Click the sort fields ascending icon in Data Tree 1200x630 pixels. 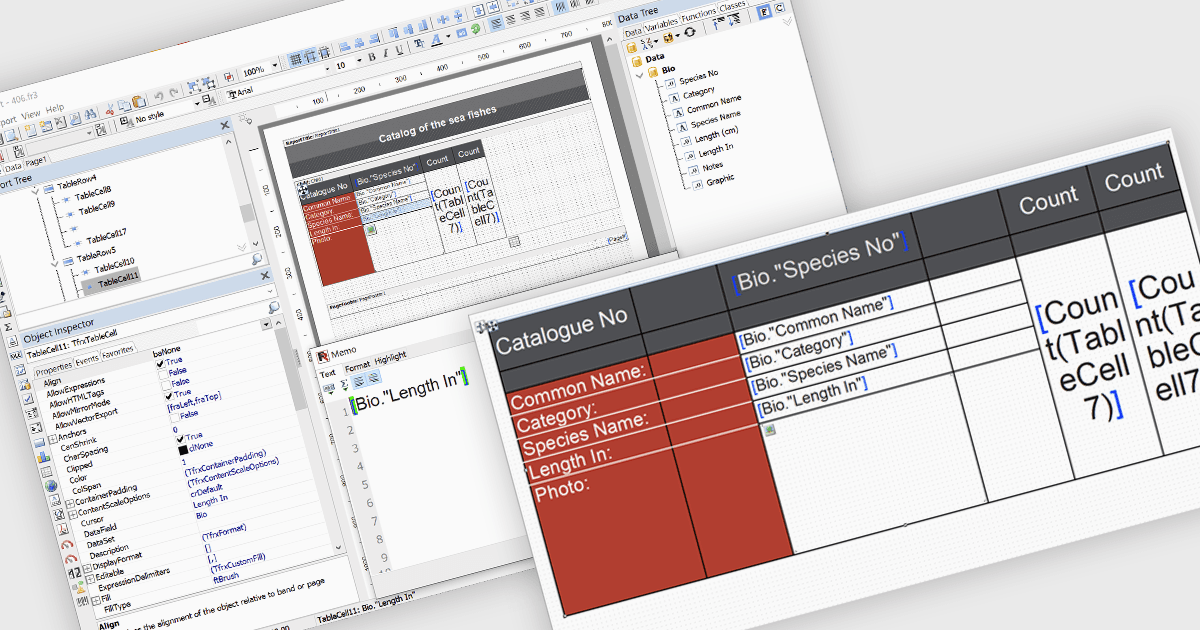pos(718,22)
